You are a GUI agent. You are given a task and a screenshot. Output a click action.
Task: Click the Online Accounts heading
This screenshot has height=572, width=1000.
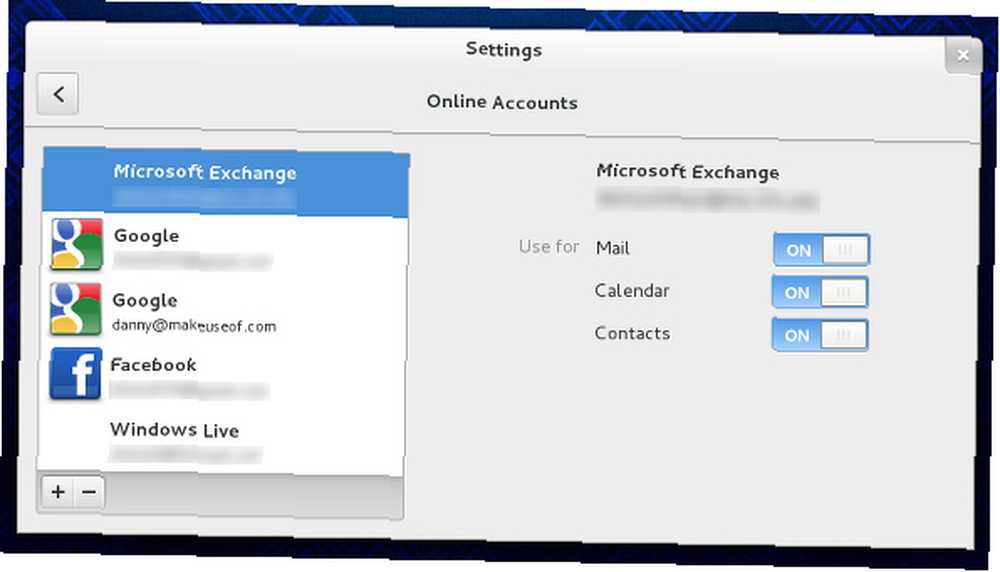tap(502, 102)
